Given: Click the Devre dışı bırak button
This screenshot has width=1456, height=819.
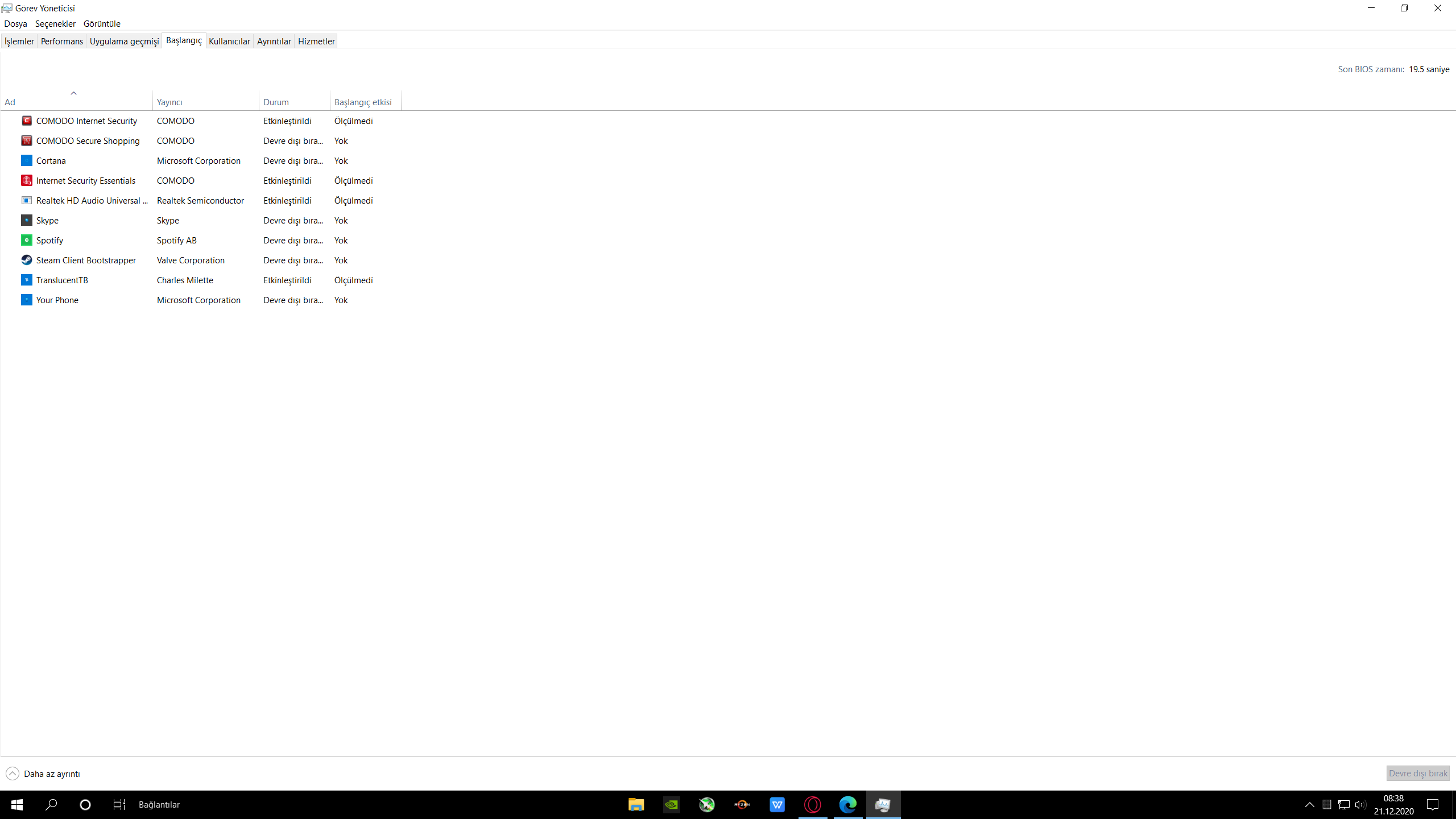Looking at the screenshot, I should point(1418,773).
